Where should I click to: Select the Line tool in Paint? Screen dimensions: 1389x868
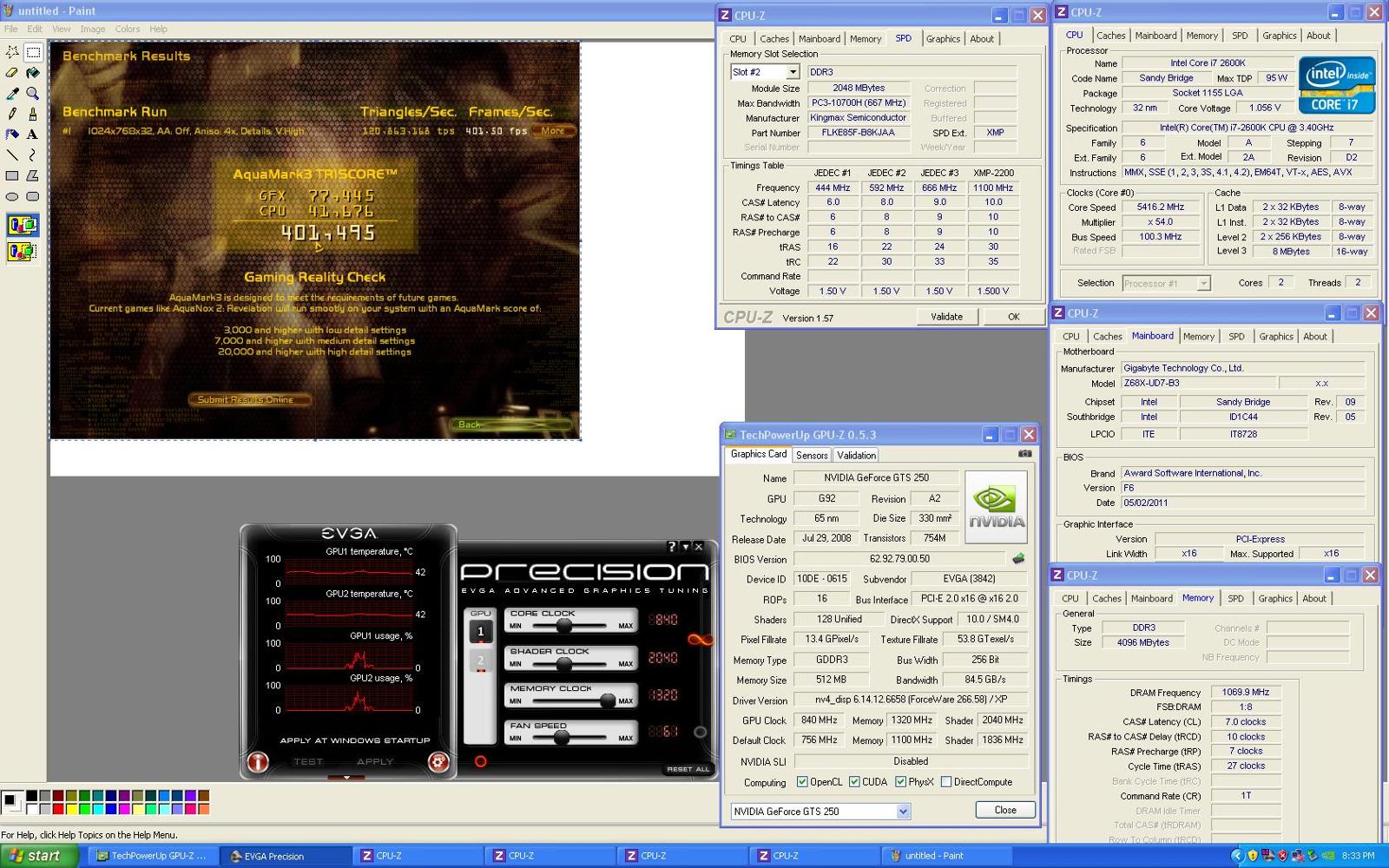(x=12, y=155)
